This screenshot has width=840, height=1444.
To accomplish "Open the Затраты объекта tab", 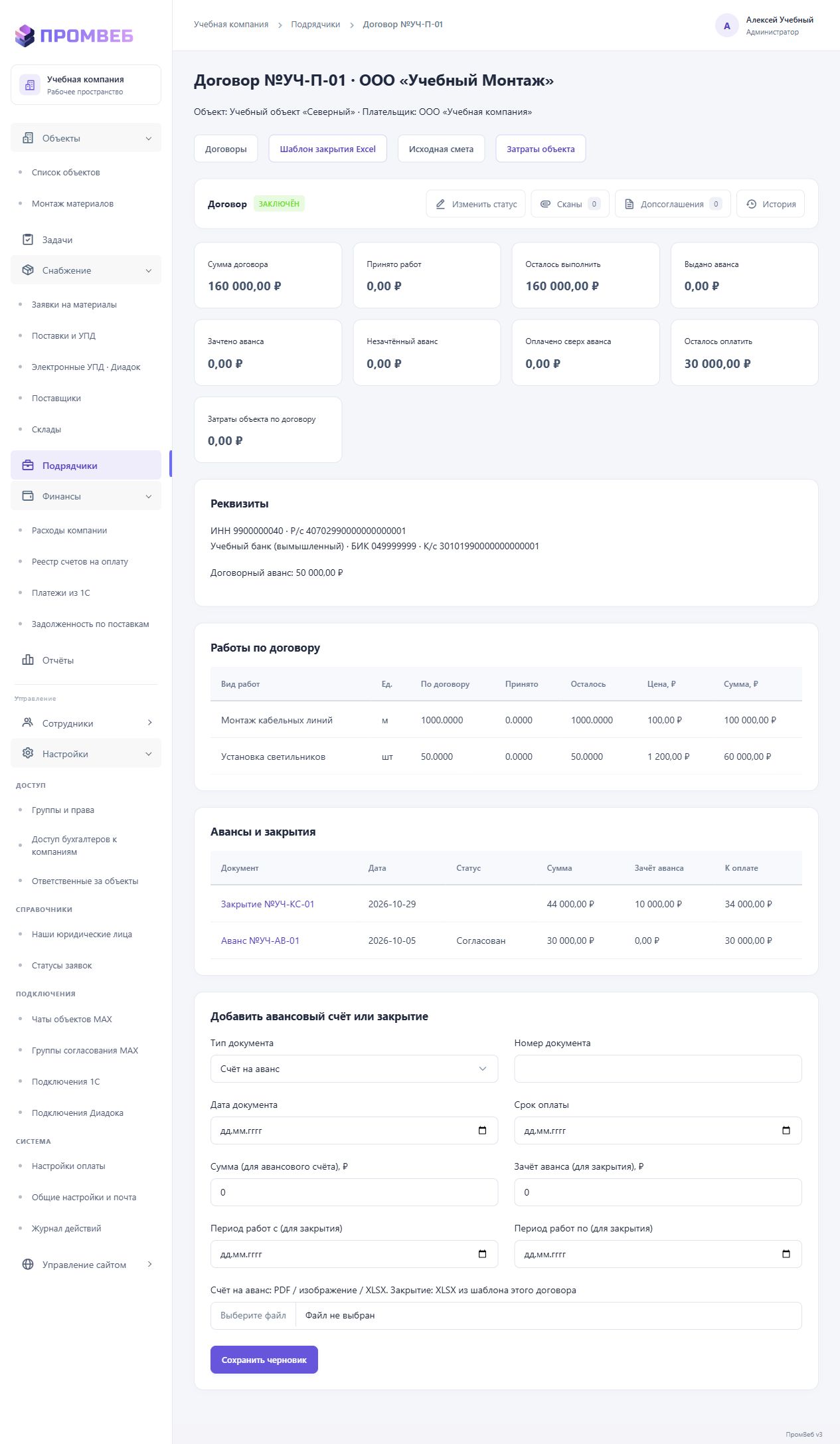I will pyautogui.click(x=541, y=149).
